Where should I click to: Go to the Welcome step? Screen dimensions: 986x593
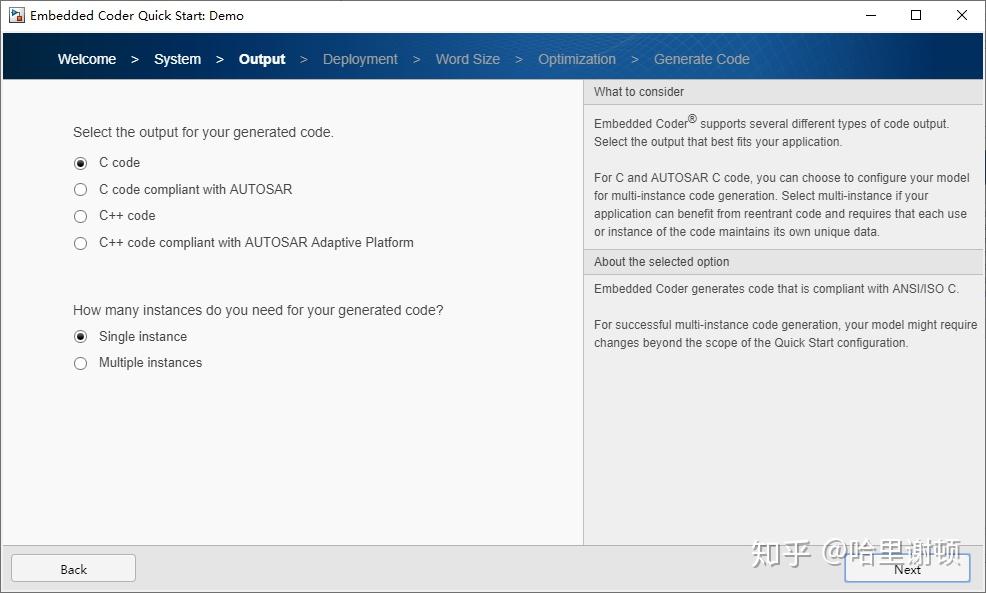86,59
